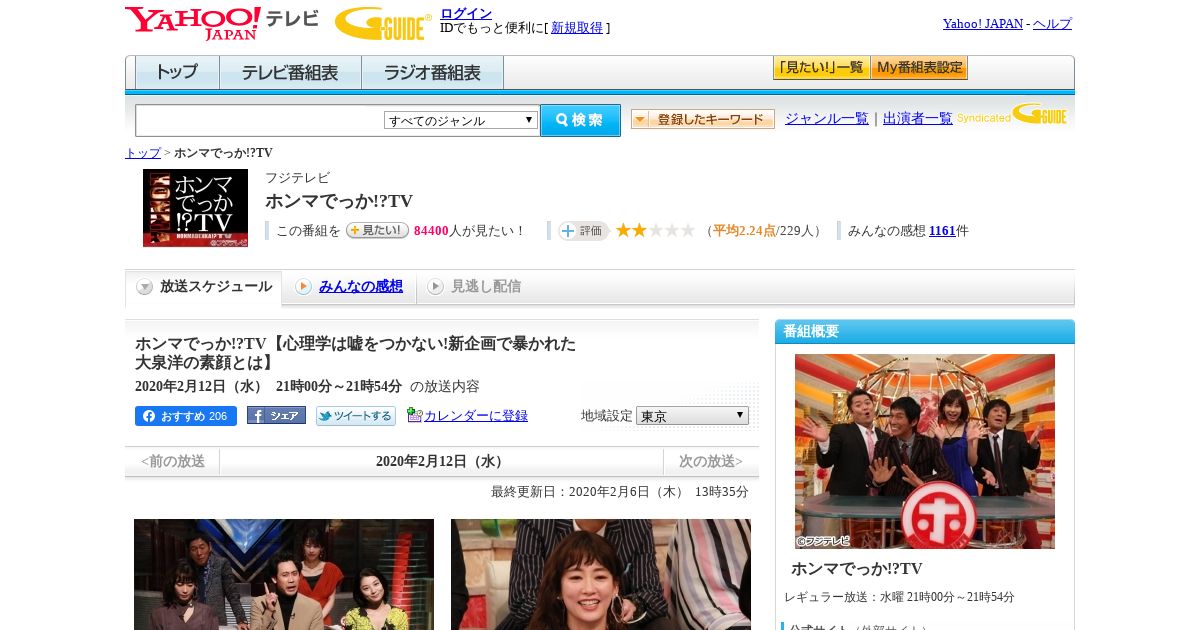Click the ホンマでっか!?TV program title heading

click(x=339, y=201)
